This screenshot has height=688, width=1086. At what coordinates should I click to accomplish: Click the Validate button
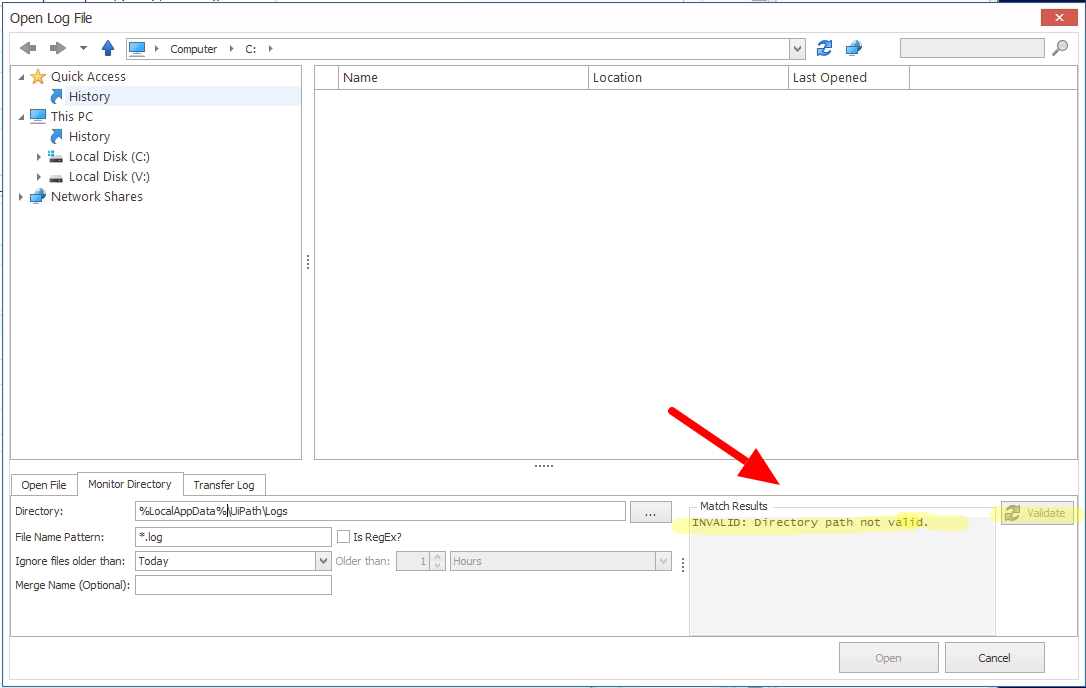pyautogui.click(x=1037, y=513)
